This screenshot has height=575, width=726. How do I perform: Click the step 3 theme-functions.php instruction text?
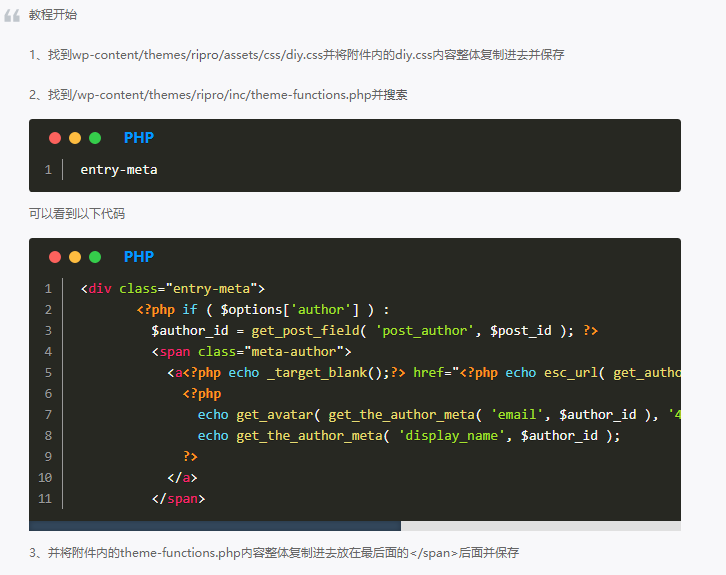(274, 553)
